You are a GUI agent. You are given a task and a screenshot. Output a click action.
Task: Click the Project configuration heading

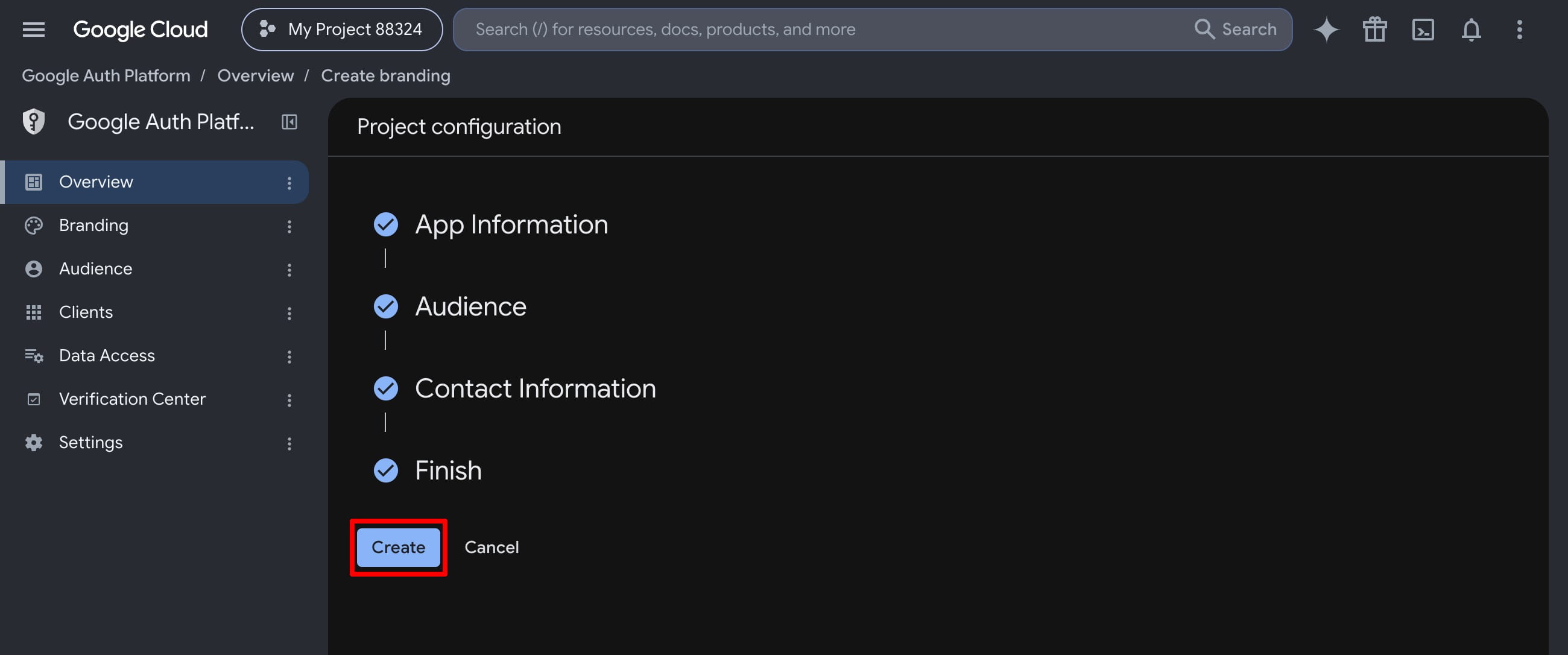459,127
